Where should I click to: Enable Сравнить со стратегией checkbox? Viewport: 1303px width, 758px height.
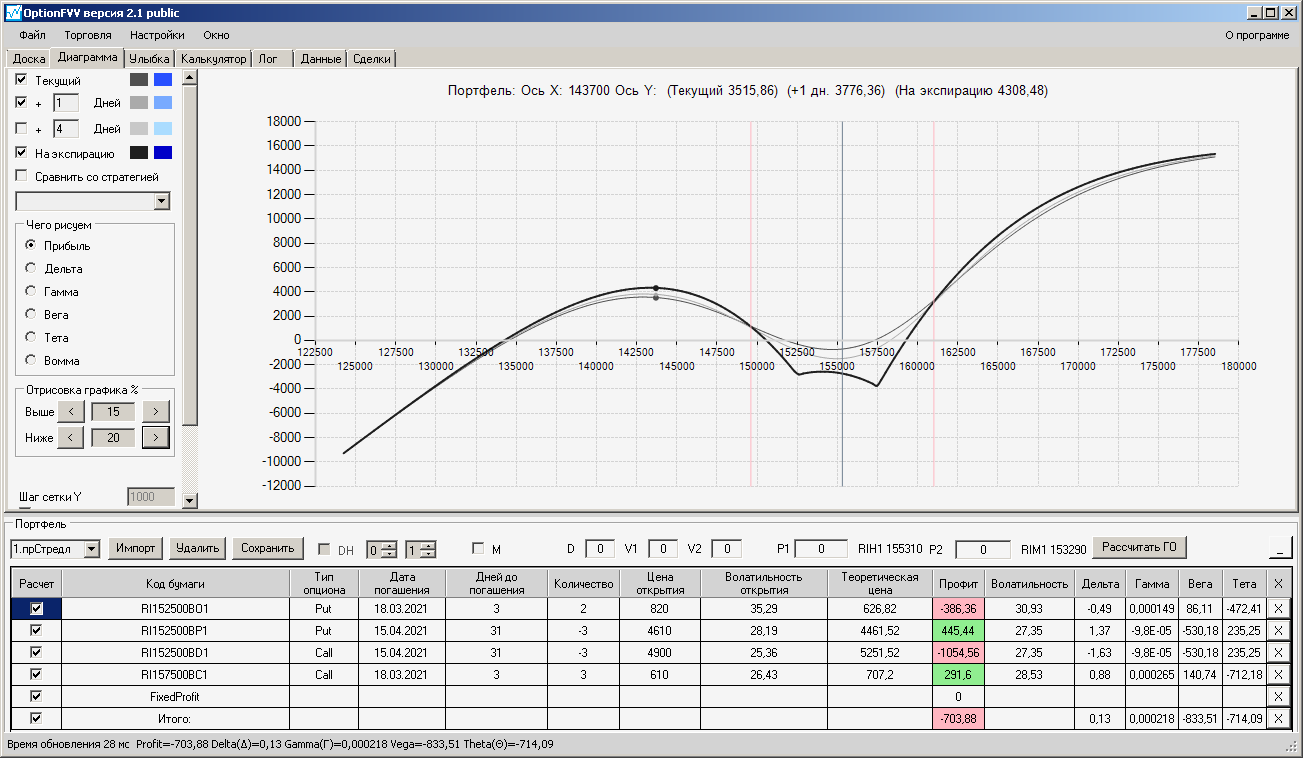tap(21, 176)
